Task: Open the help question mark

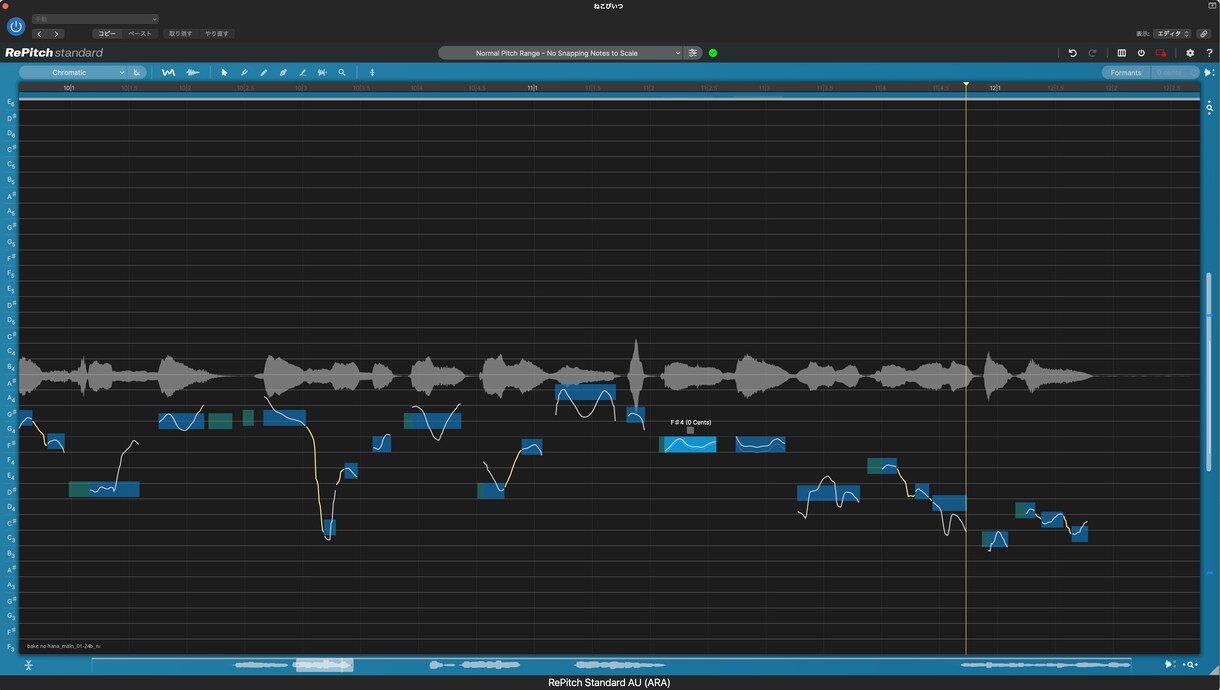Action: click(1209, 53)
